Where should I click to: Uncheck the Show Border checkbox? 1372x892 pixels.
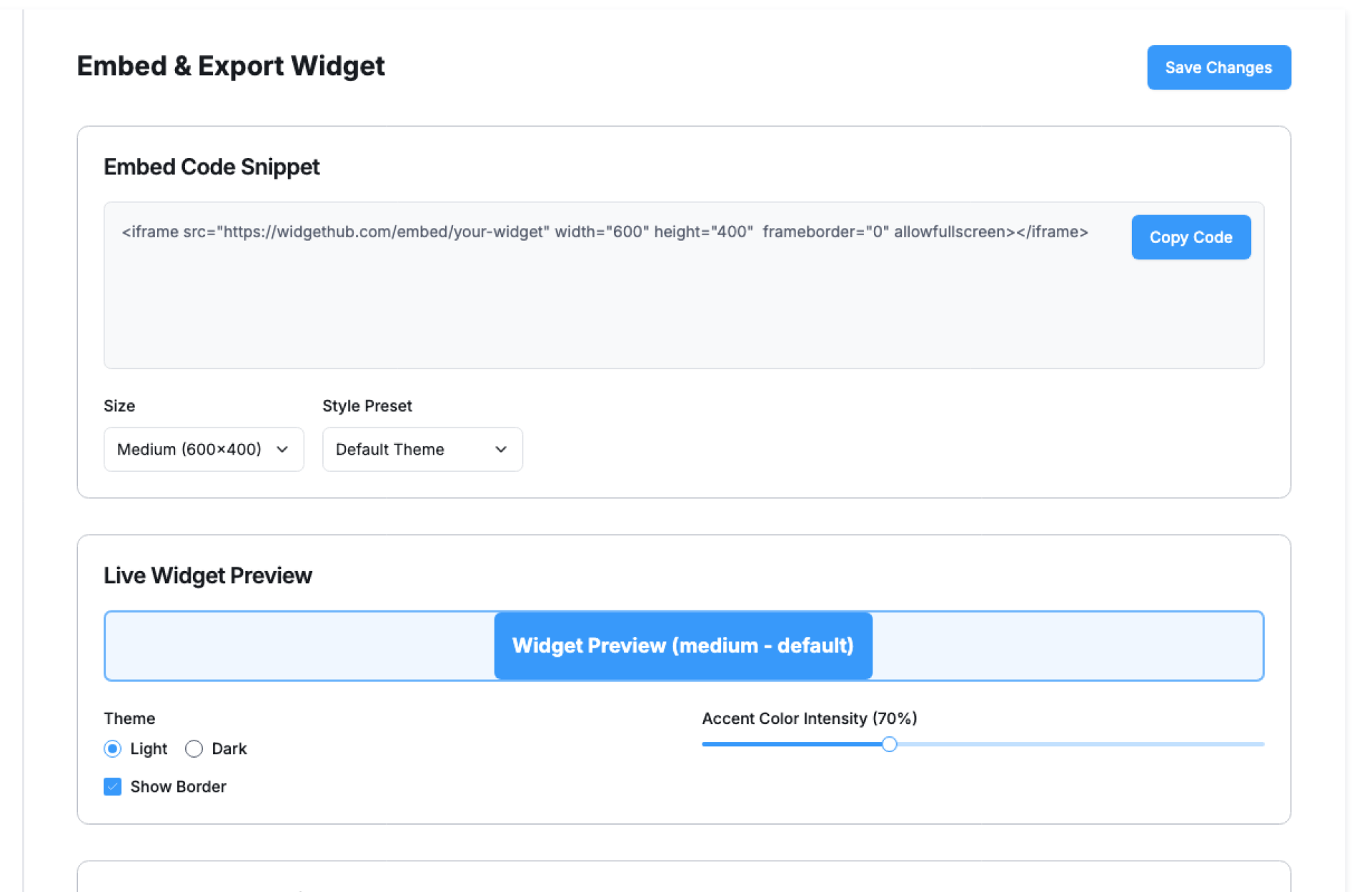coord(112,786)
